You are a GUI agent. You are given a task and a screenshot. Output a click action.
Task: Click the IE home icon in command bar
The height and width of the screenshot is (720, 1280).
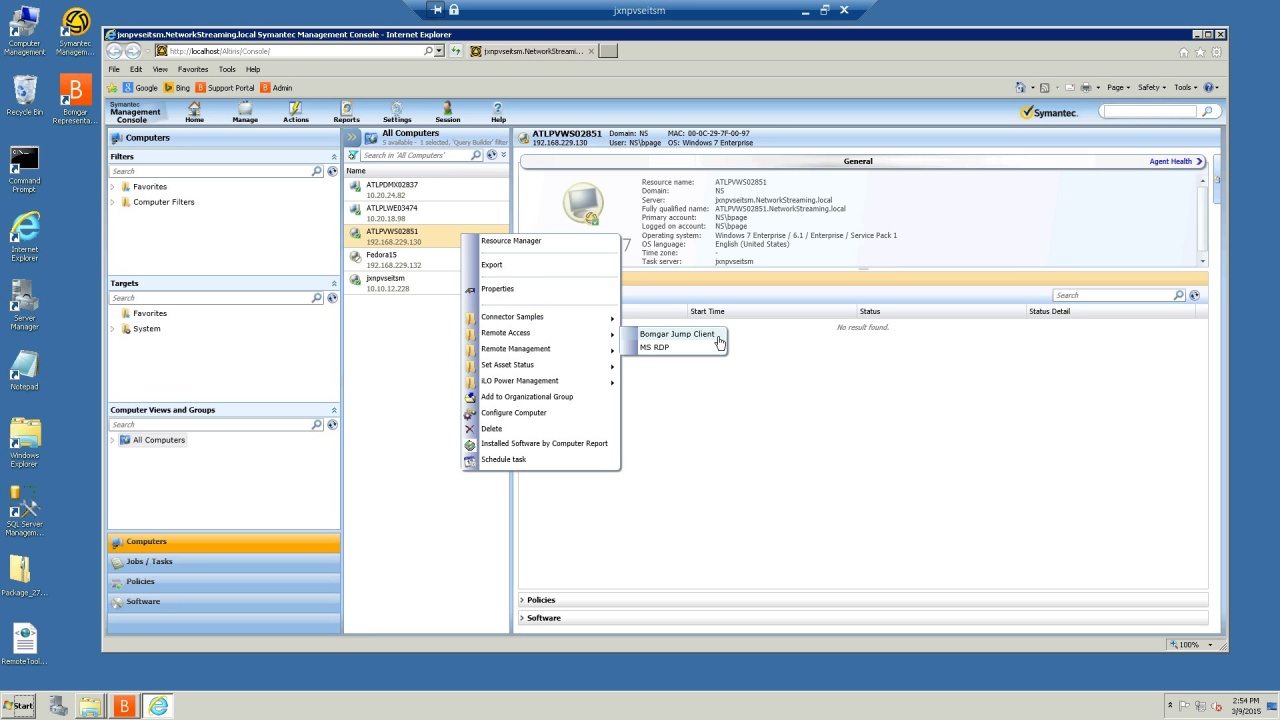(x=1020, y=87)
